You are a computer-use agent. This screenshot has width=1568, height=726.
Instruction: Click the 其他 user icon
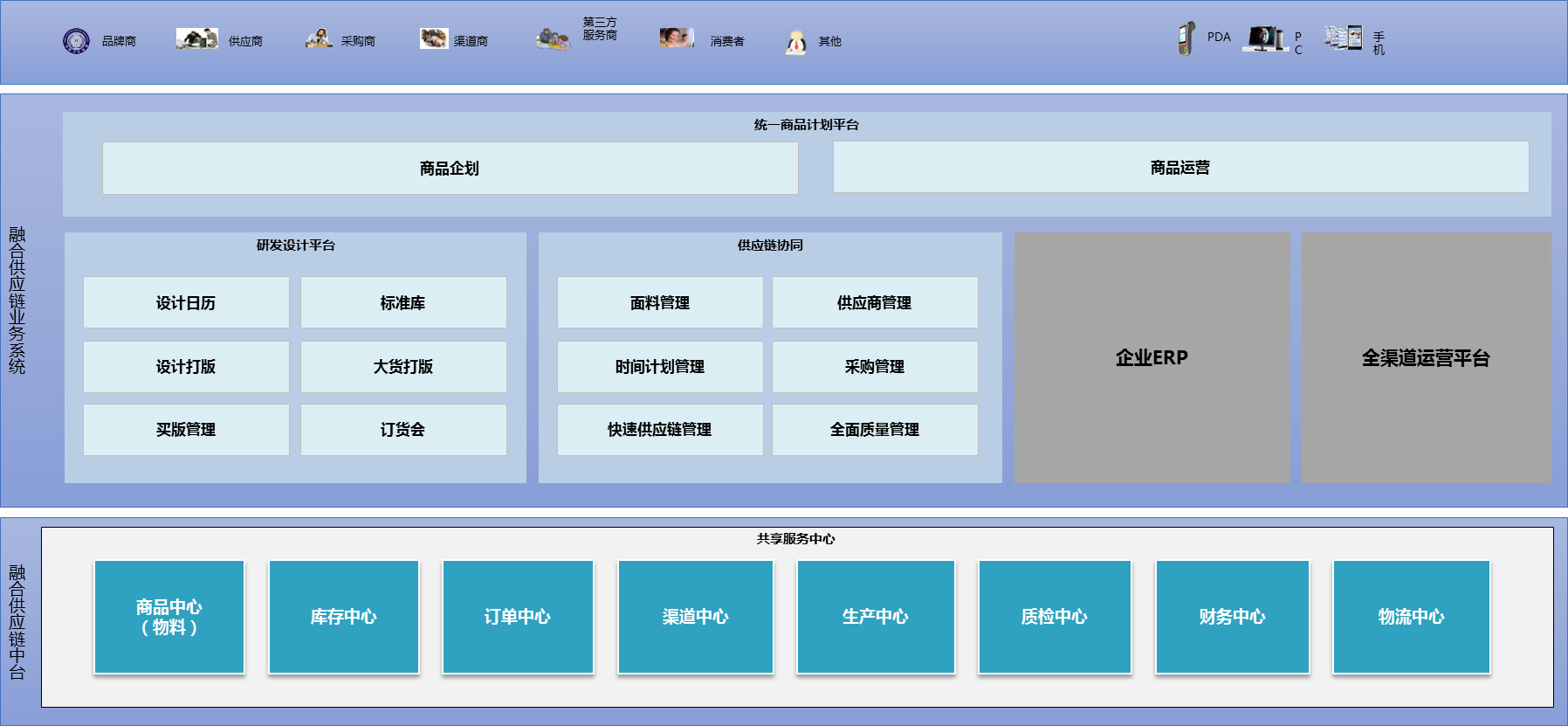coord(795,42)
